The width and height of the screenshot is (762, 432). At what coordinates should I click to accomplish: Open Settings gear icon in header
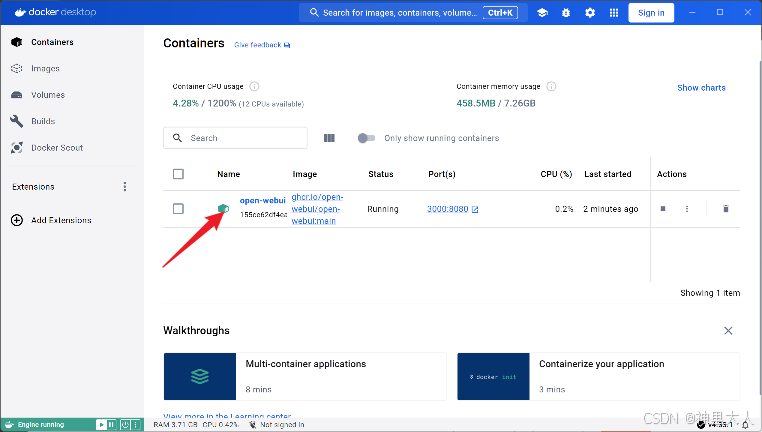click(x=590, y=13)
